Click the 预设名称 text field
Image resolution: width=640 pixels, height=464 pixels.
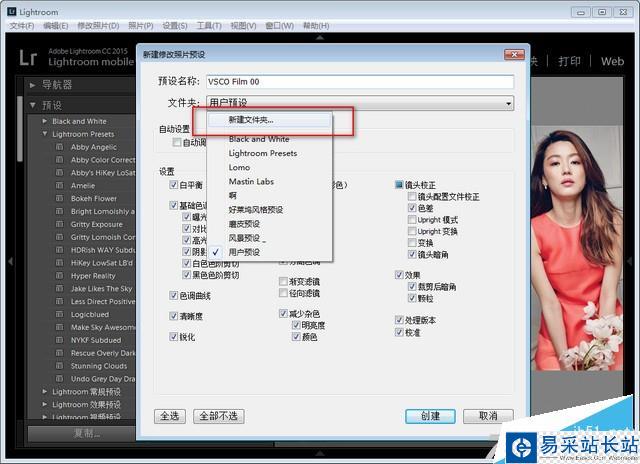tap(360, 82)
